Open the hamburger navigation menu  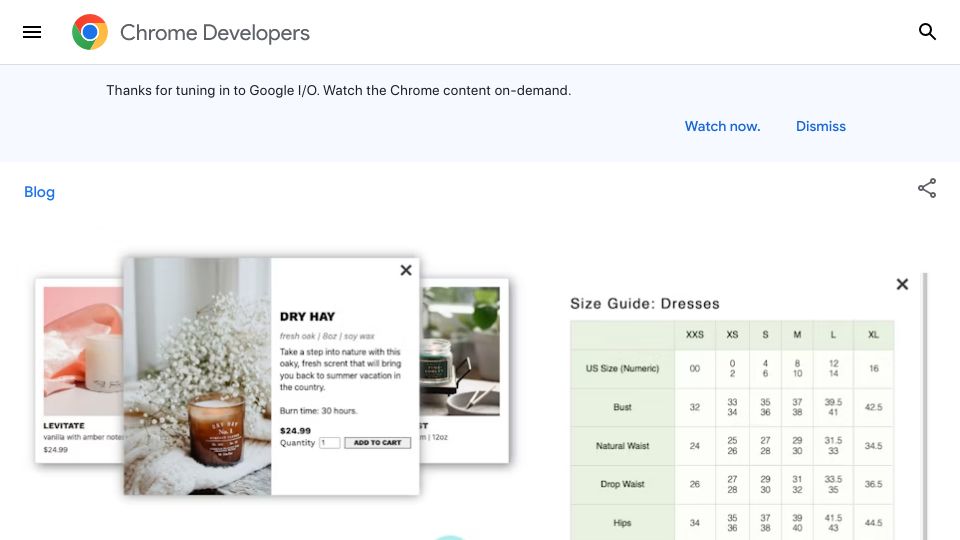point(32,32)
